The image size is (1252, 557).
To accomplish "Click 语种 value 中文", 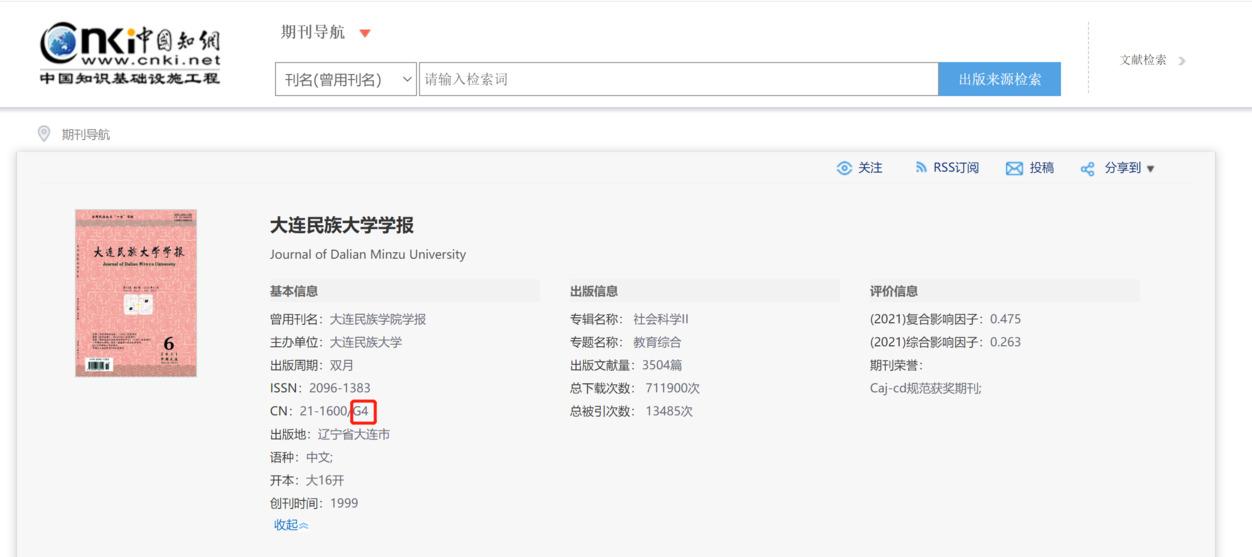I will (319, 457).
